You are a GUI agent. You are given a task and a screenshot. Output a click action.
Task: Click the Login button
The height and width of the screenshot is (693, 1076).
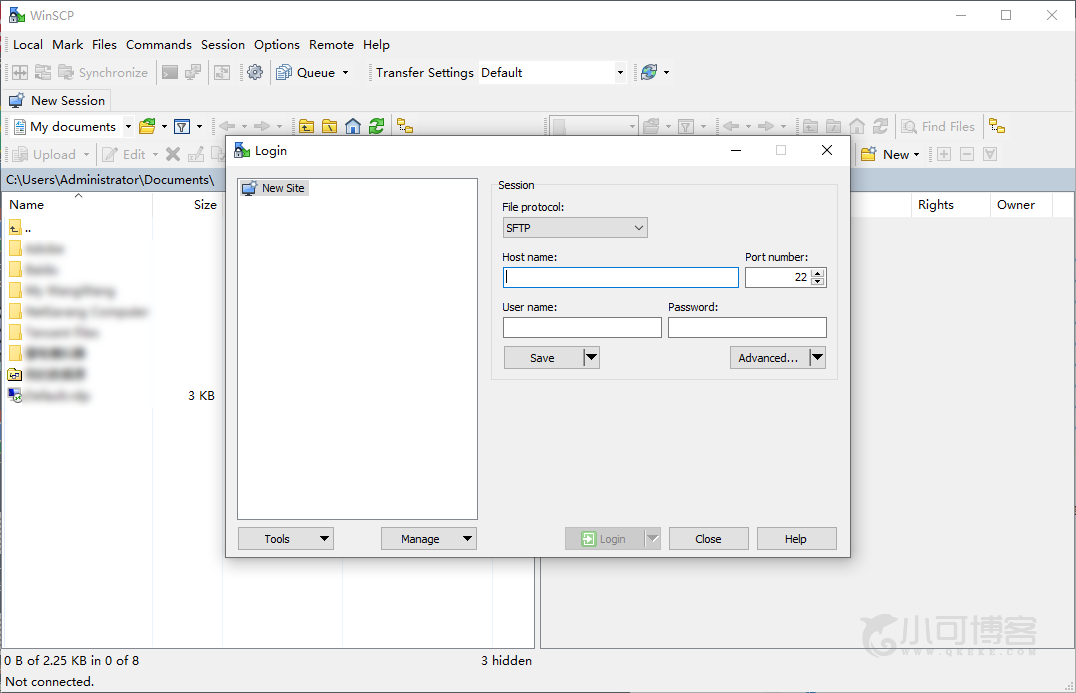605,539
